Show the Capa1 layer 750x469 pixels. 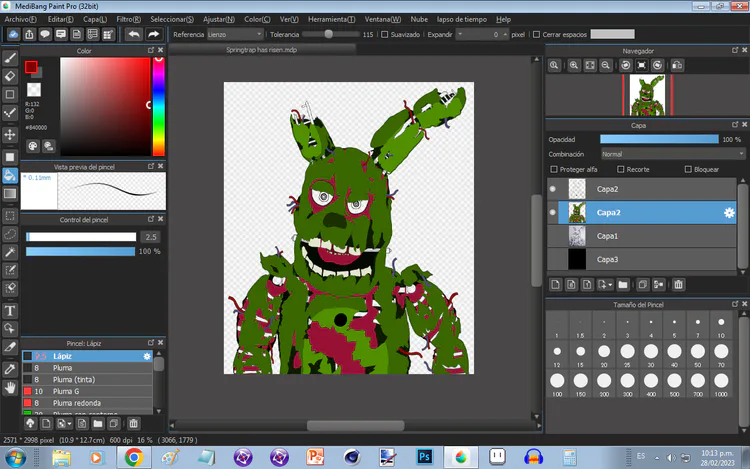pyautogui.click(x=553, y=236)
